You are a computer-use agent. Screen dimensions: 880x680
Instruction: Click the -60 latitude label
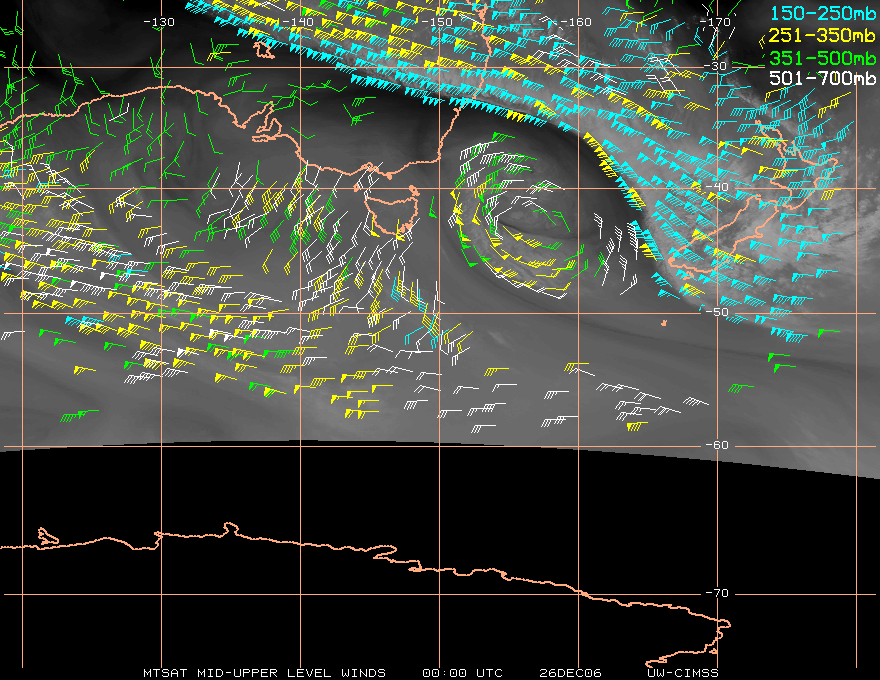point(717,445)
